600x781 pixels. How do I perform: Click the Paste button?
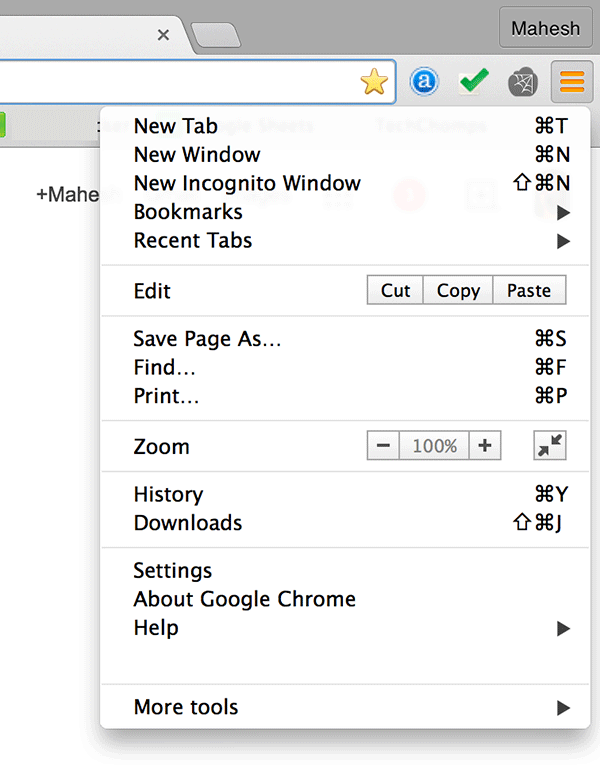pos(529,290)
